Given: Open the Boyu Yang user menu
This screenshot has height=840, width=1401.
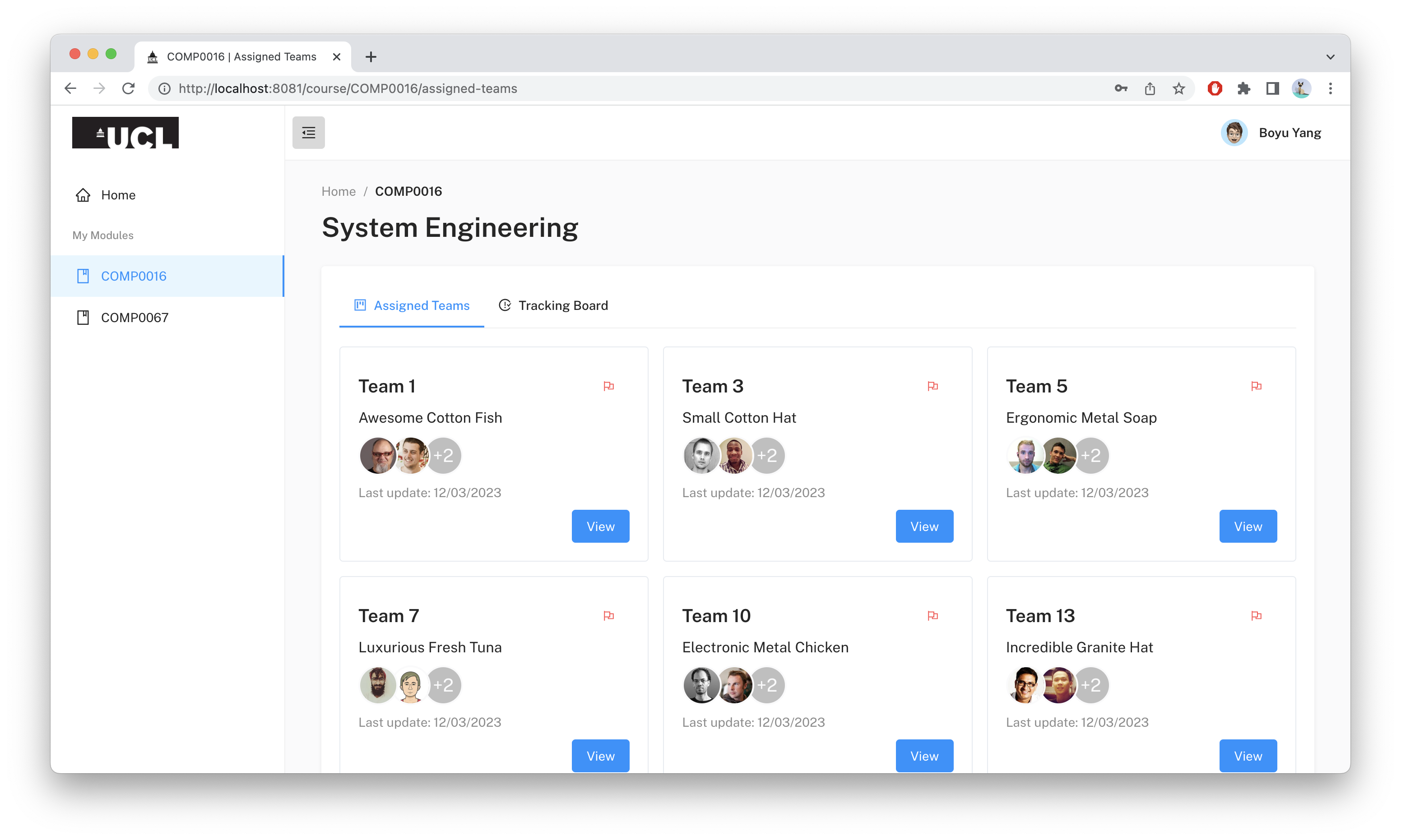Looking at the screenshot, I should coord(1271,133).
